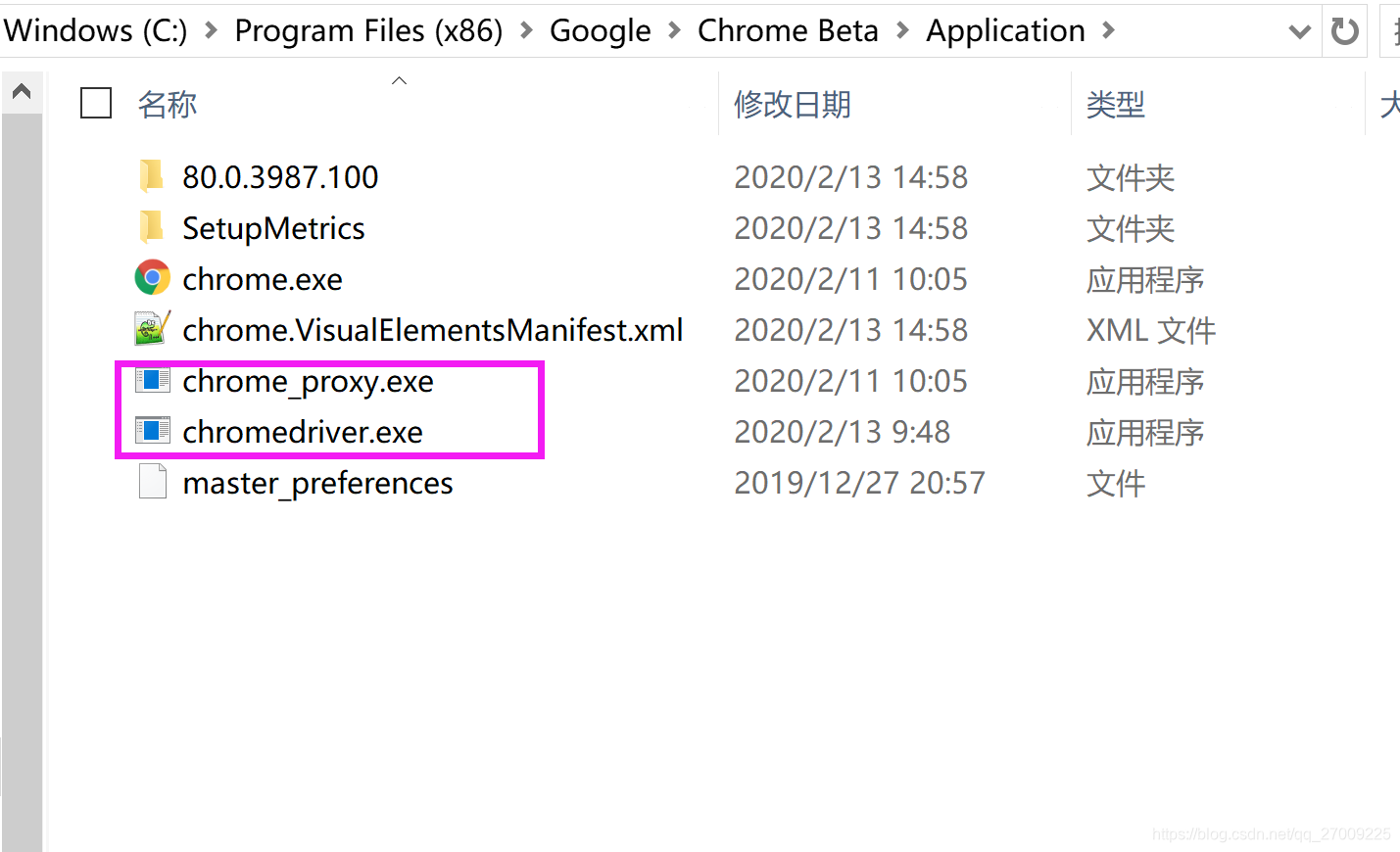Viewport: 1400px width, 852px height.
Task: Click the chrome_proxy.exe application icon
Action: (152, 380)
